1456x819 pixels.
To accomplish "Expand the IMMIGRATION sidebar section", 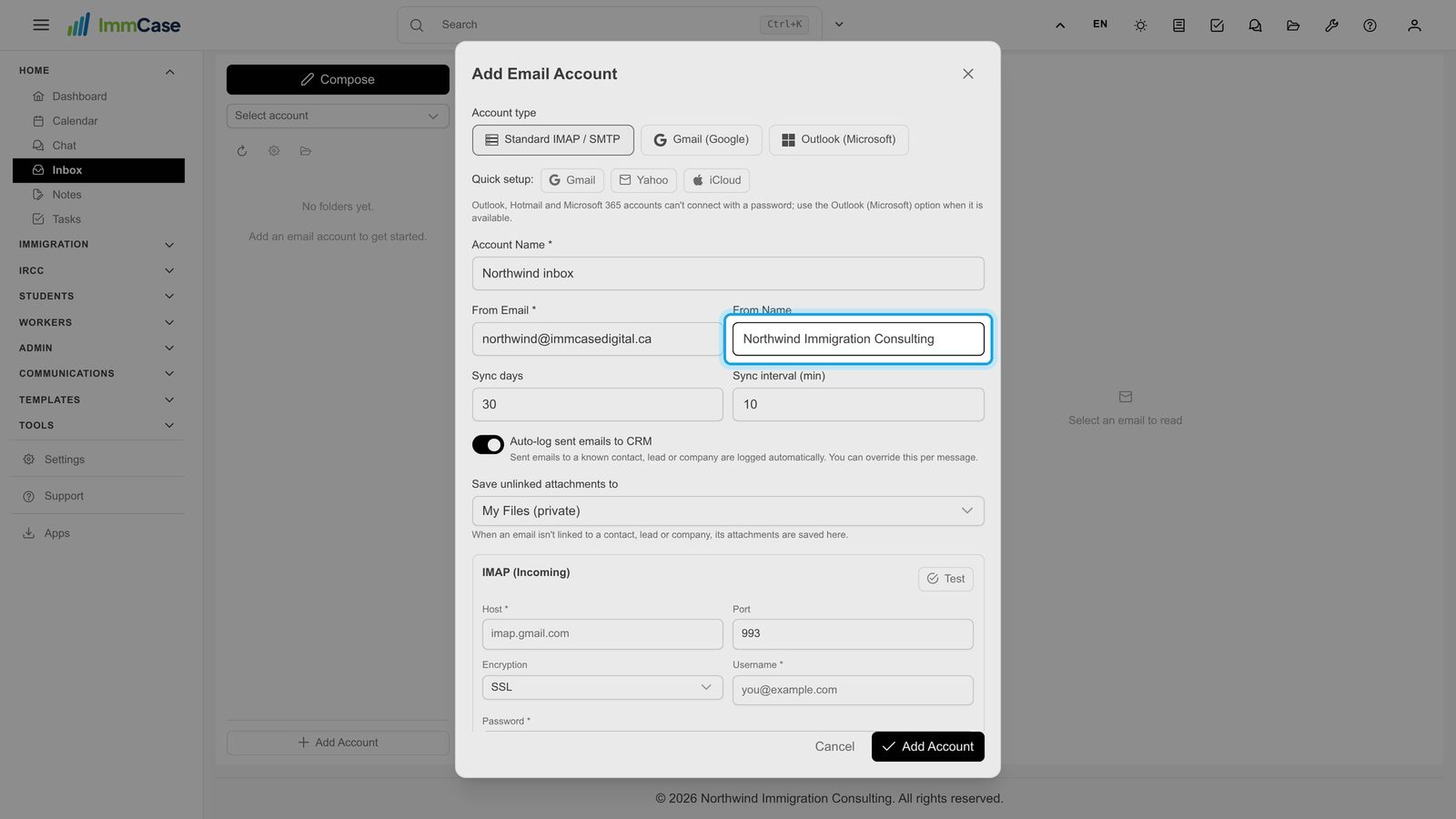I will 97,245.
